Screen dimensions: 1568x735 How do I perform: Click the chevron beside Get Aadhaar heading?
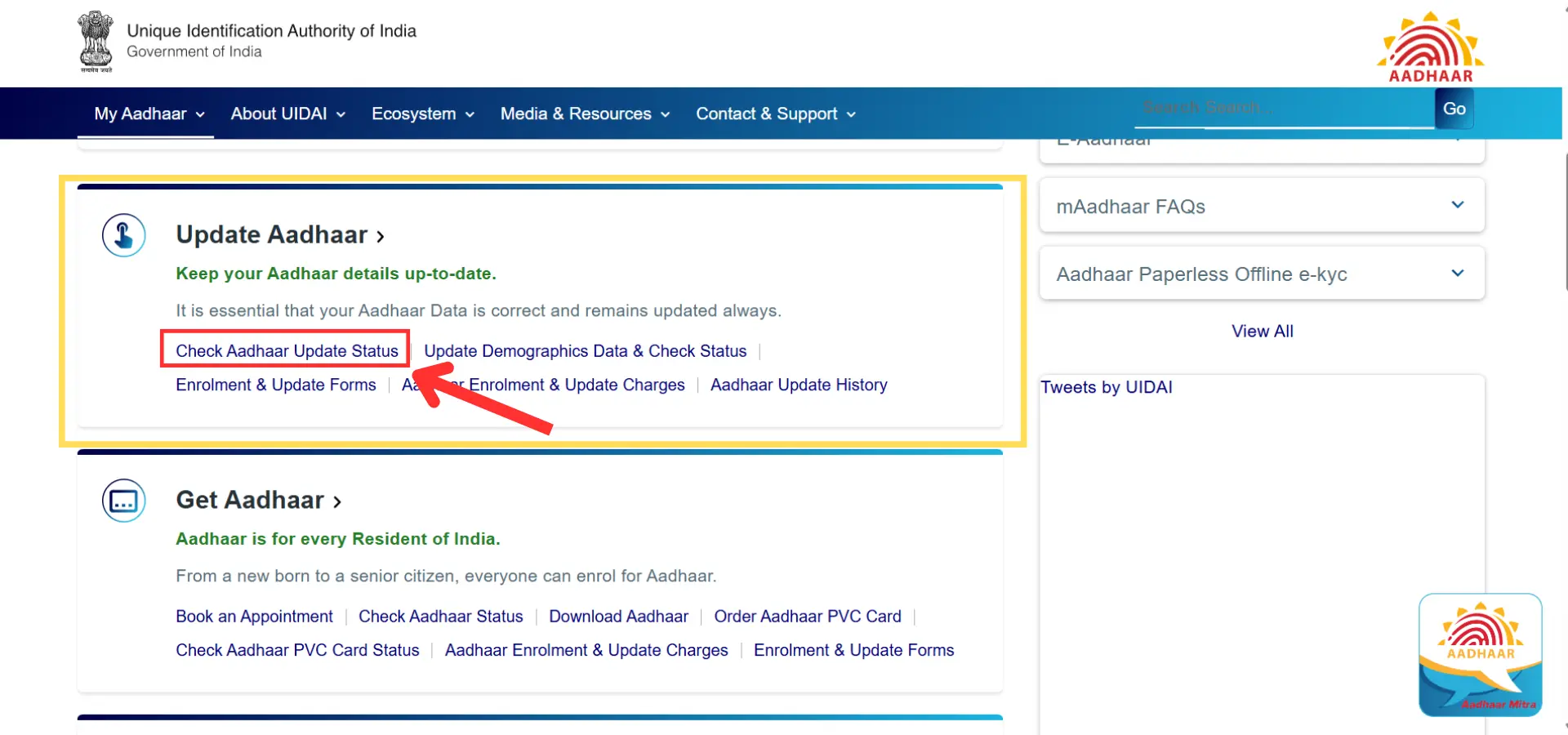point(336,501)
